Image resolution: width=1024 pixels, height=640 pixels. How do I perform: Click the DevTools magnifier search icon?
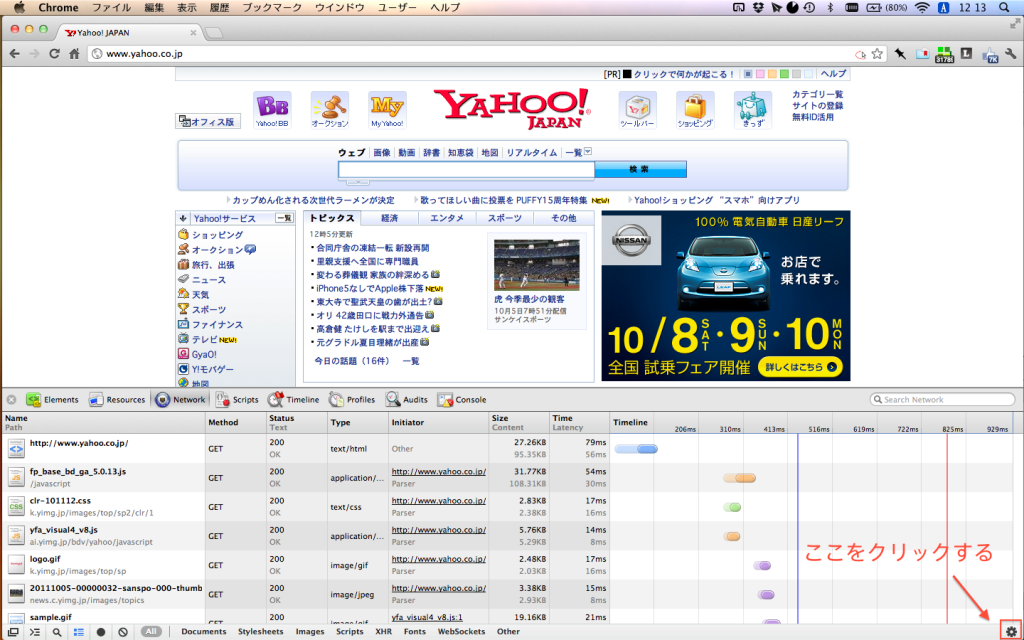[x=57, y=632]
